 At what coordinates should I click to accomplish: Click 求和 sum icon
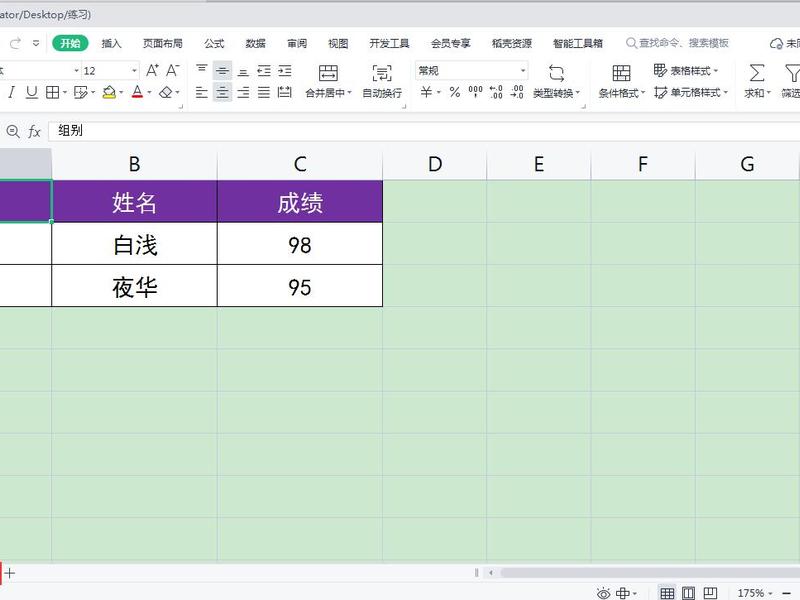pos(757,73)
